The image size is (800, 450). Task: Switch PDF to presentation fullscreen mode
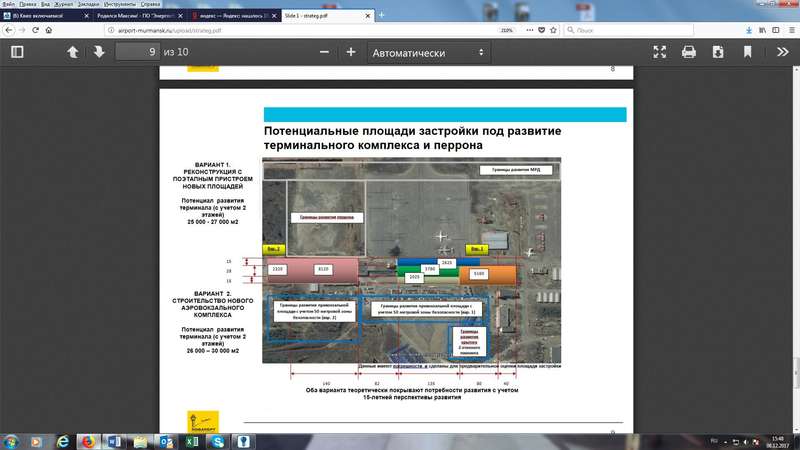660,52
